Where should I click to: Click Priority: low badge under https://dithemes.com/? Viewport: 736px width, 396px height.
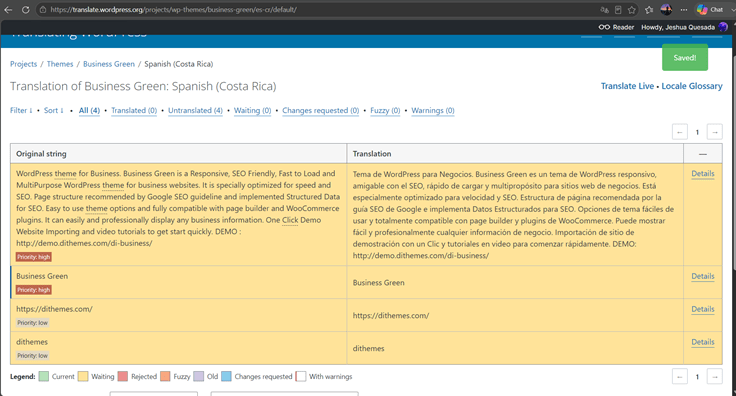coord(32,322)
